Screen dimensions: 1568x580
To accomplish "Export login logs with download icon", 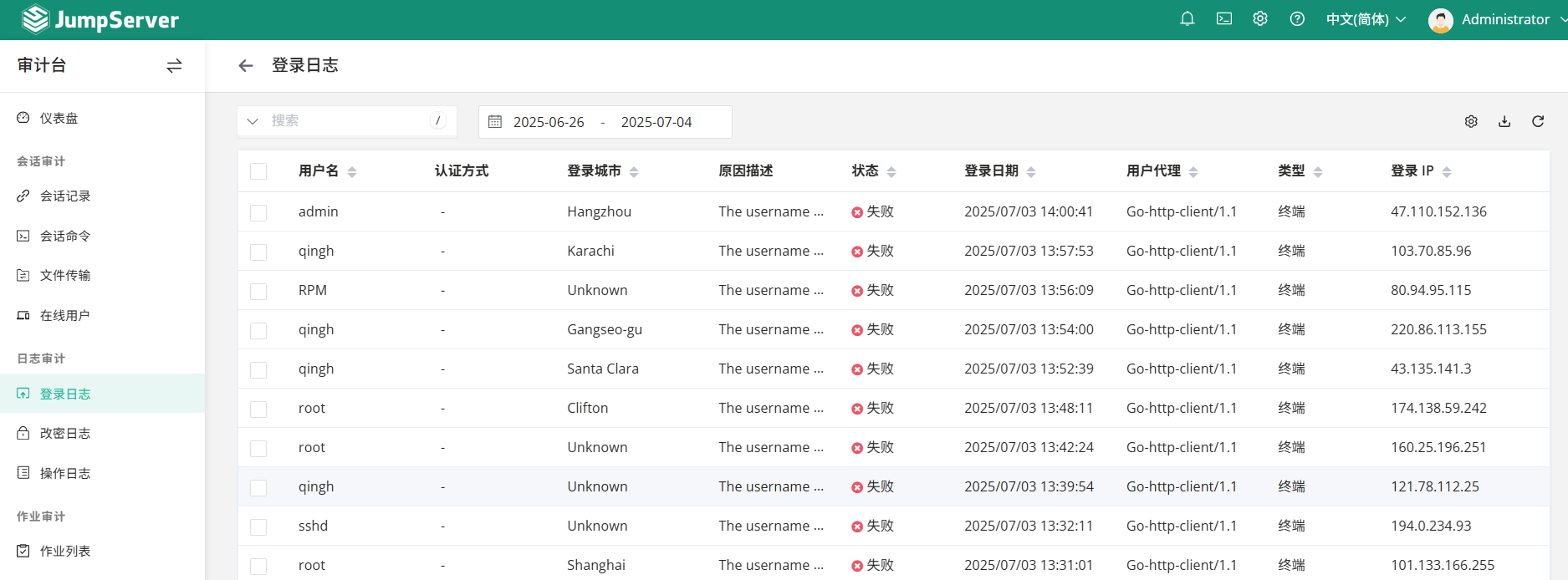I will (1504, 122).
